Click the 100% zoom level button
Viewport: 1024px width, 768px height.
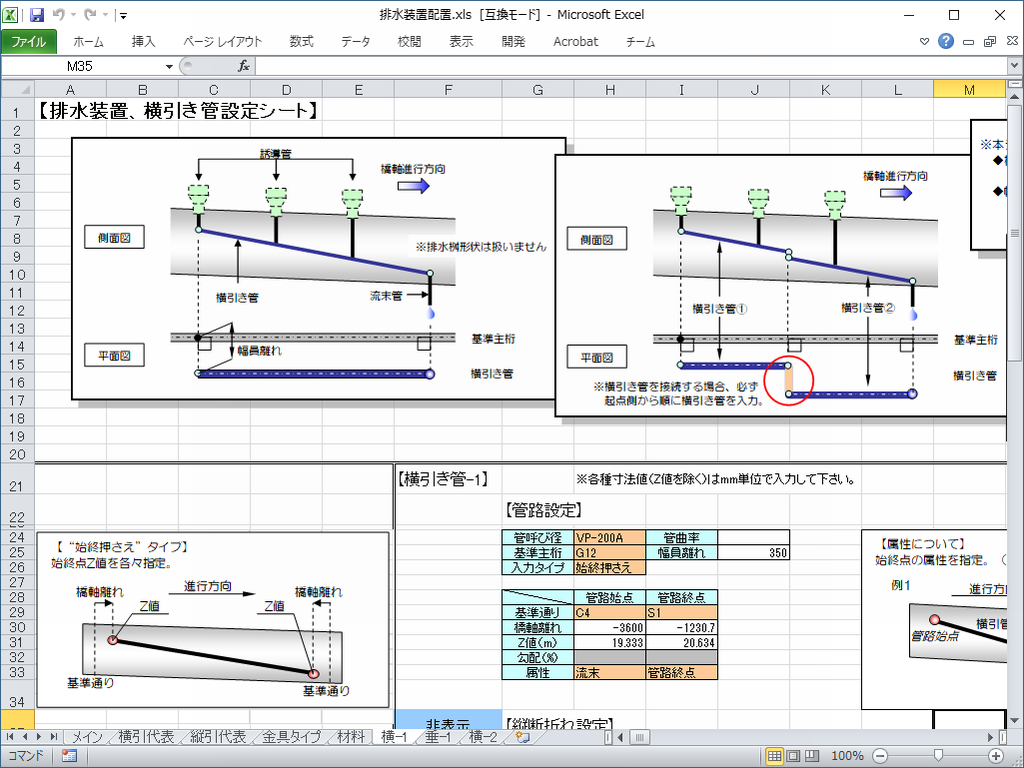coord(847,756)
